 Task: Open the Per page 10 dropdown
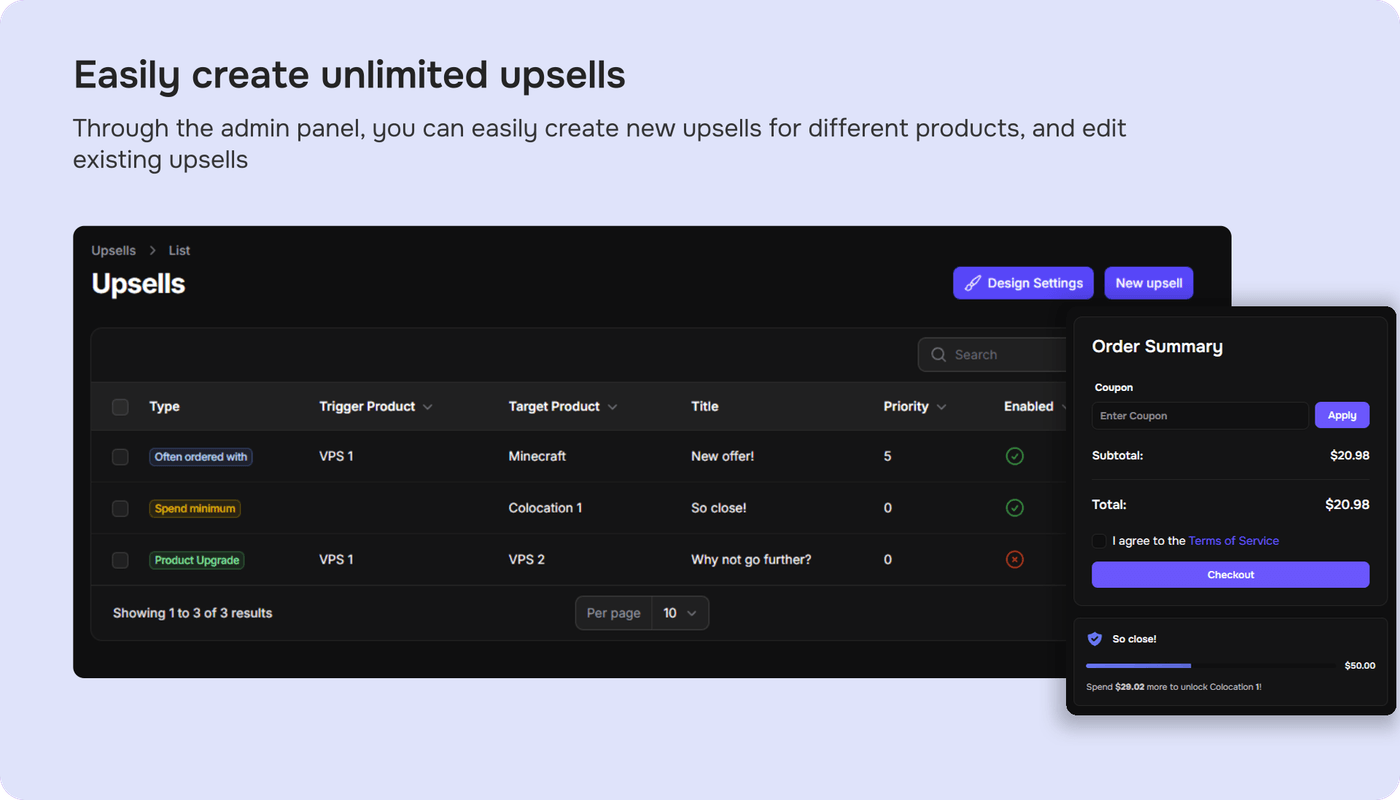click(x=680, y=613)
